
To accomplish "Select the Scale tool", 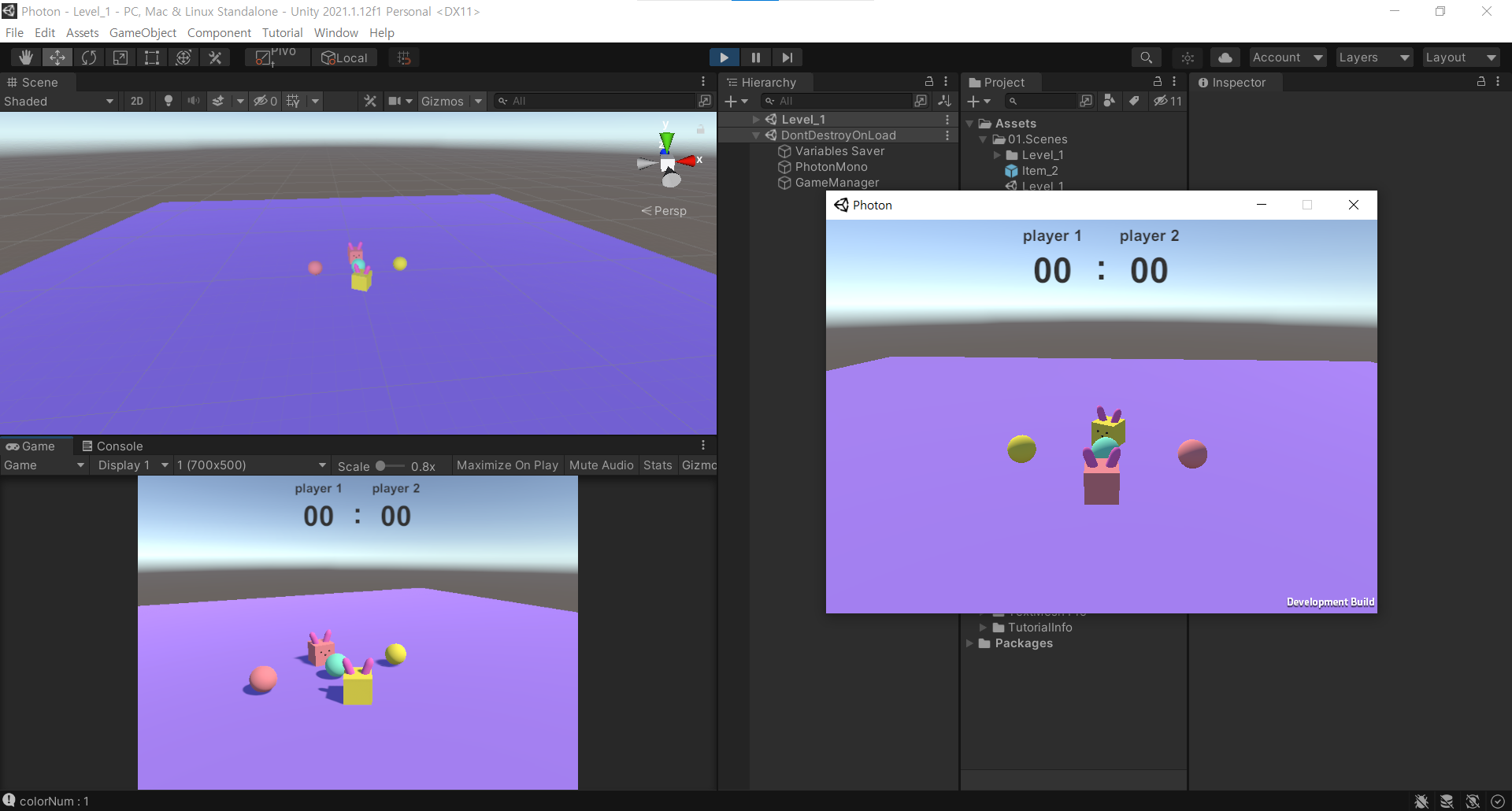I will [x=120, y=57].
